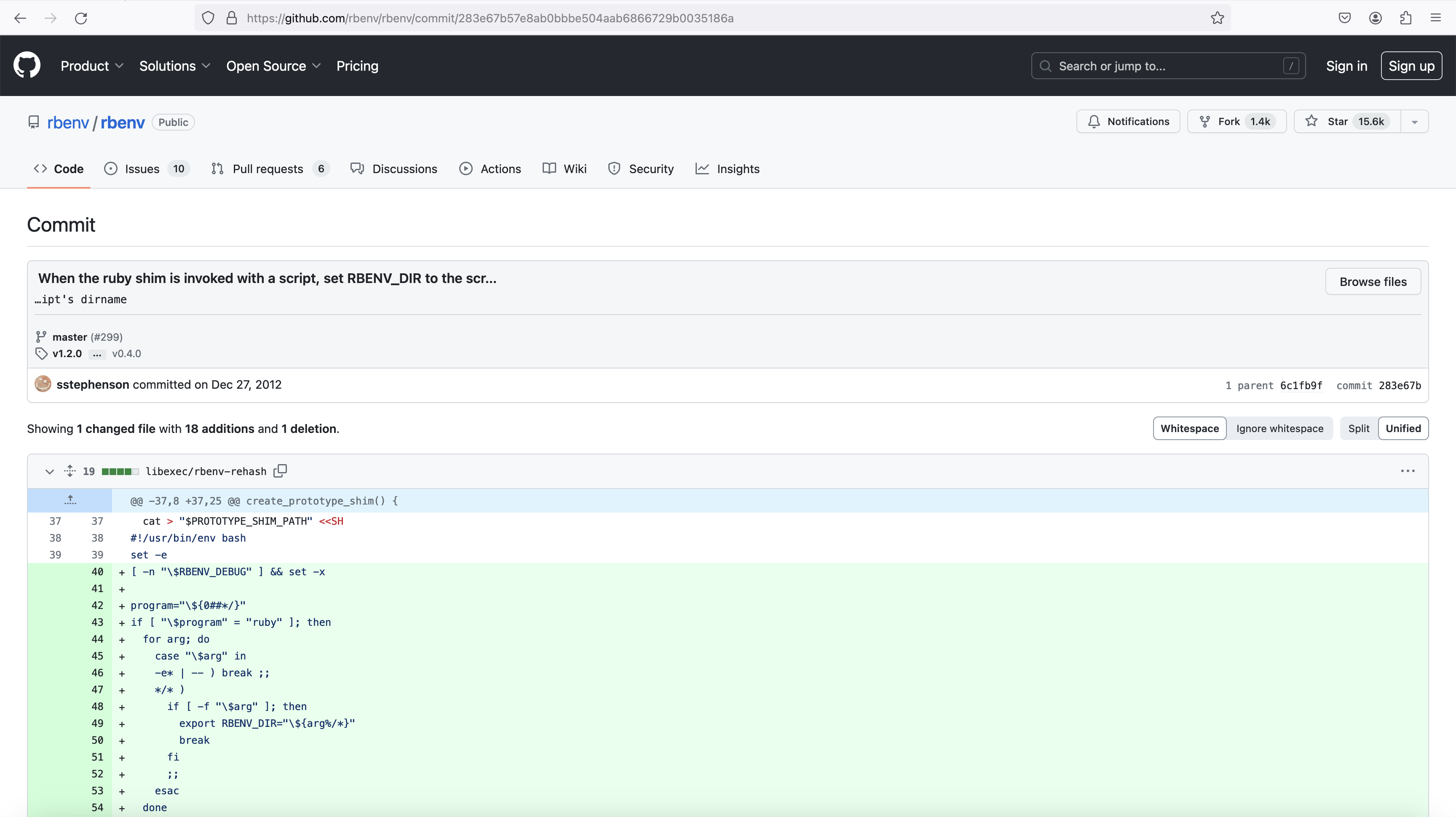Open the Solutions menu
This screenshot has width=1456, height=817.
point(175,66)
